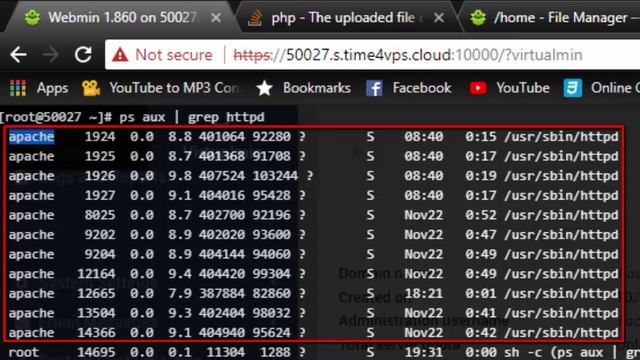
Task: Click the highlighted apache text in PID 1924 row
Action: (31, 136)
